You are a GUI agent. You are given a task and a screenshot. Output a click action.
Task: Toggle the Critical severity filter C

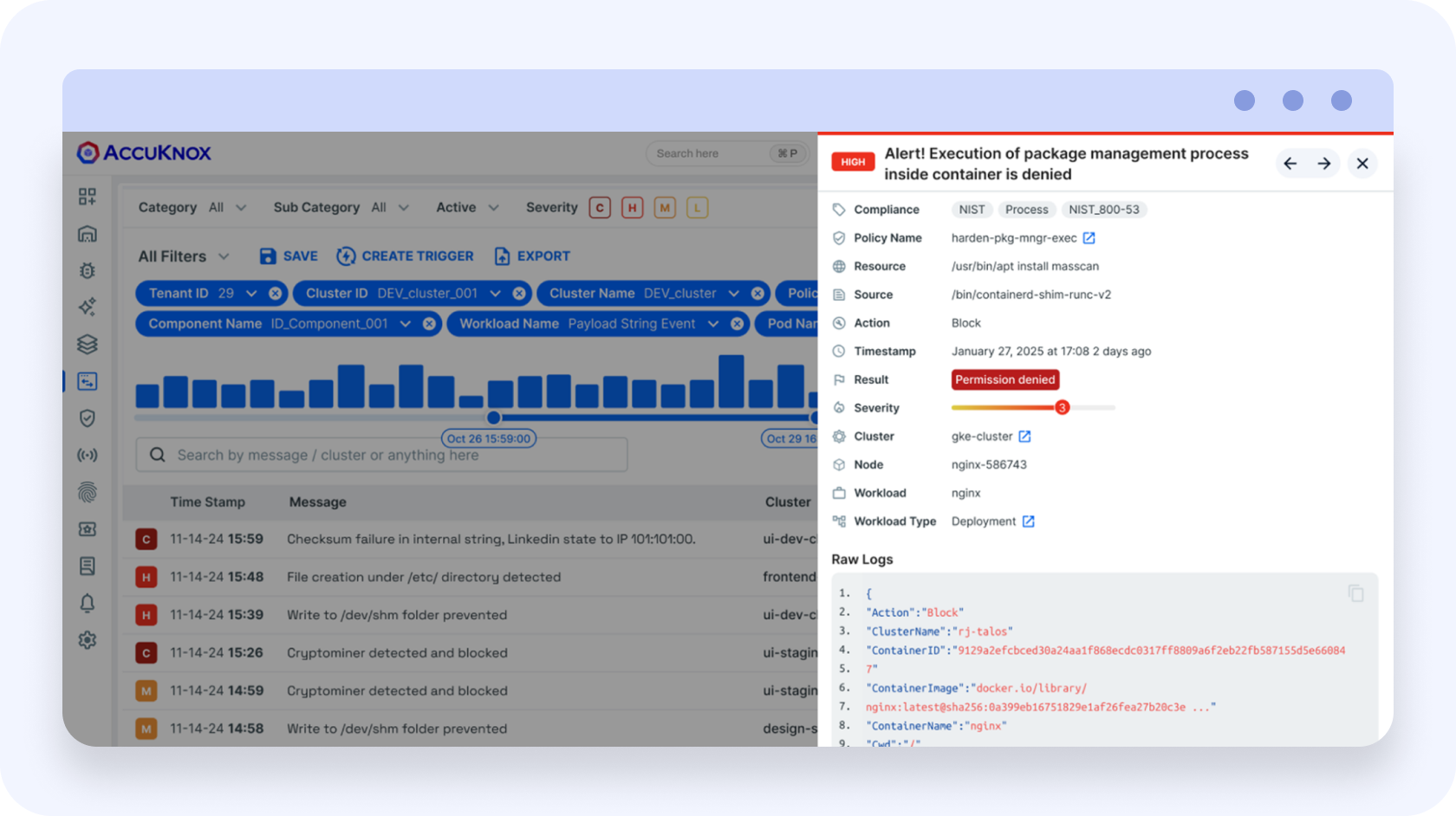(600, 208)
